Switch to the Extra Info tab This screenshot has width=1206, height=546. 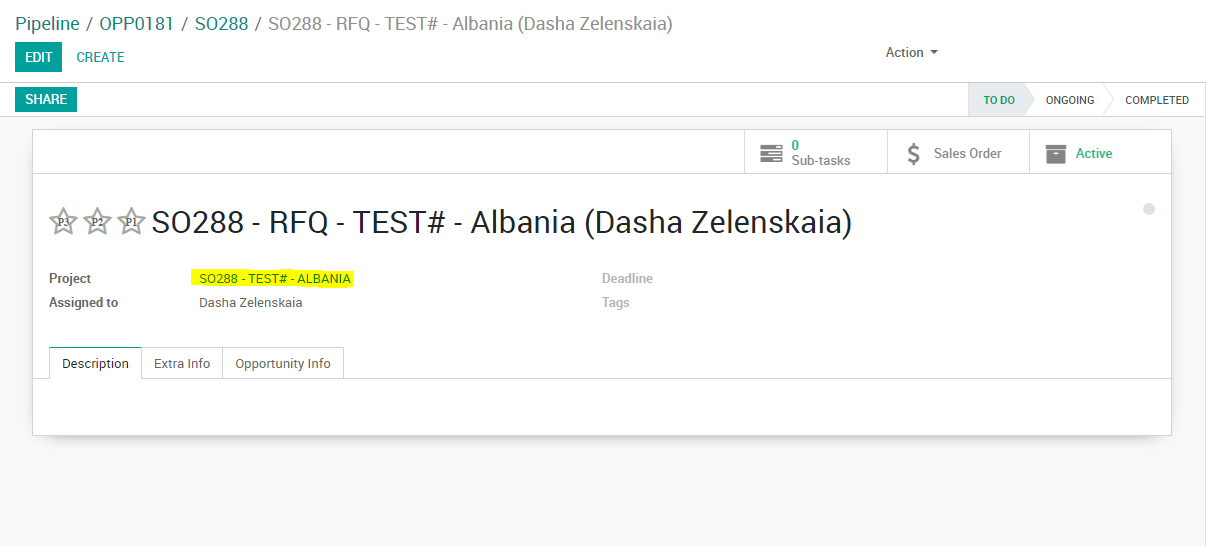(x=182, y=363)
